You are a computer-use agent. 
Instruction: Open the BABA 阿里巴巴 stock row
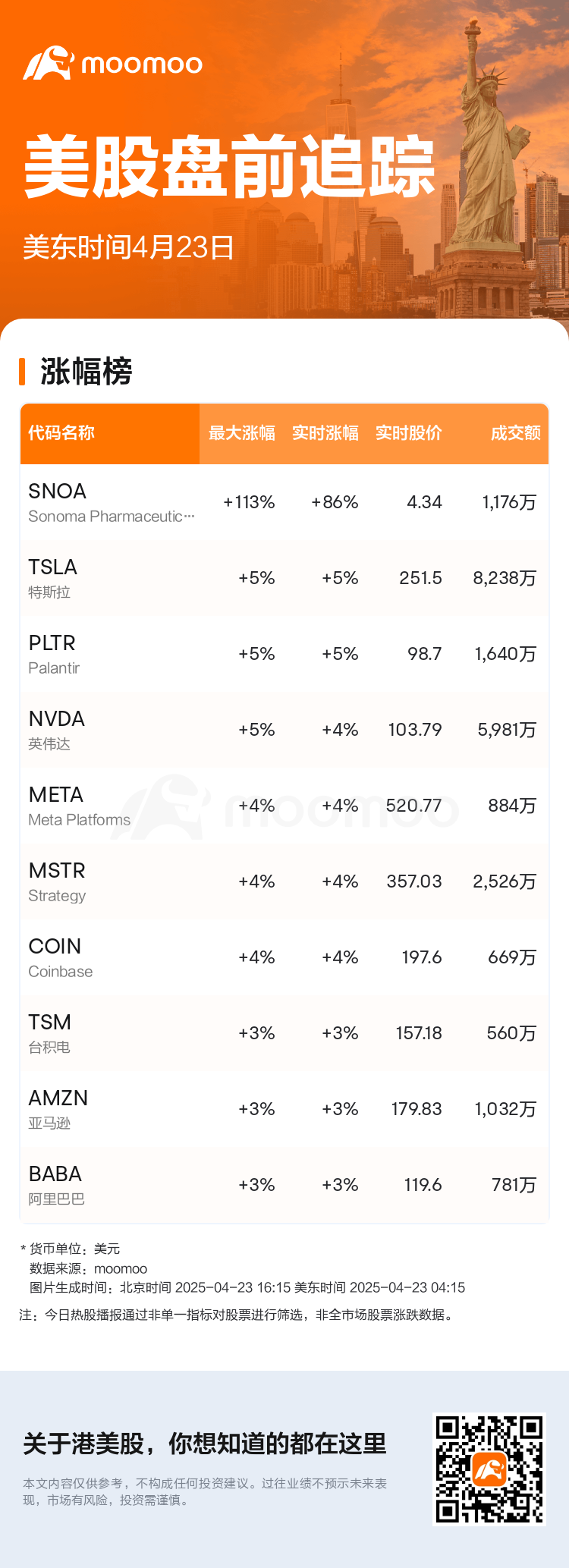click(x=284, y=1185)
